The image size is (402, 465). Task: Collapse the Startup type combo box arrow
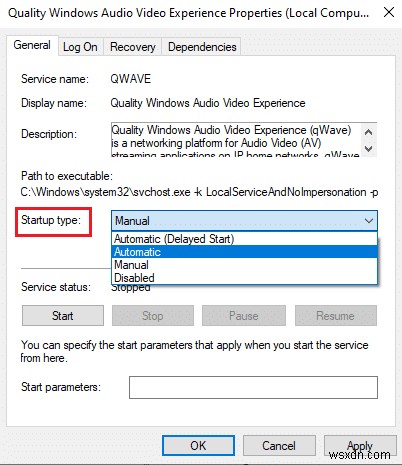(368, 220)
